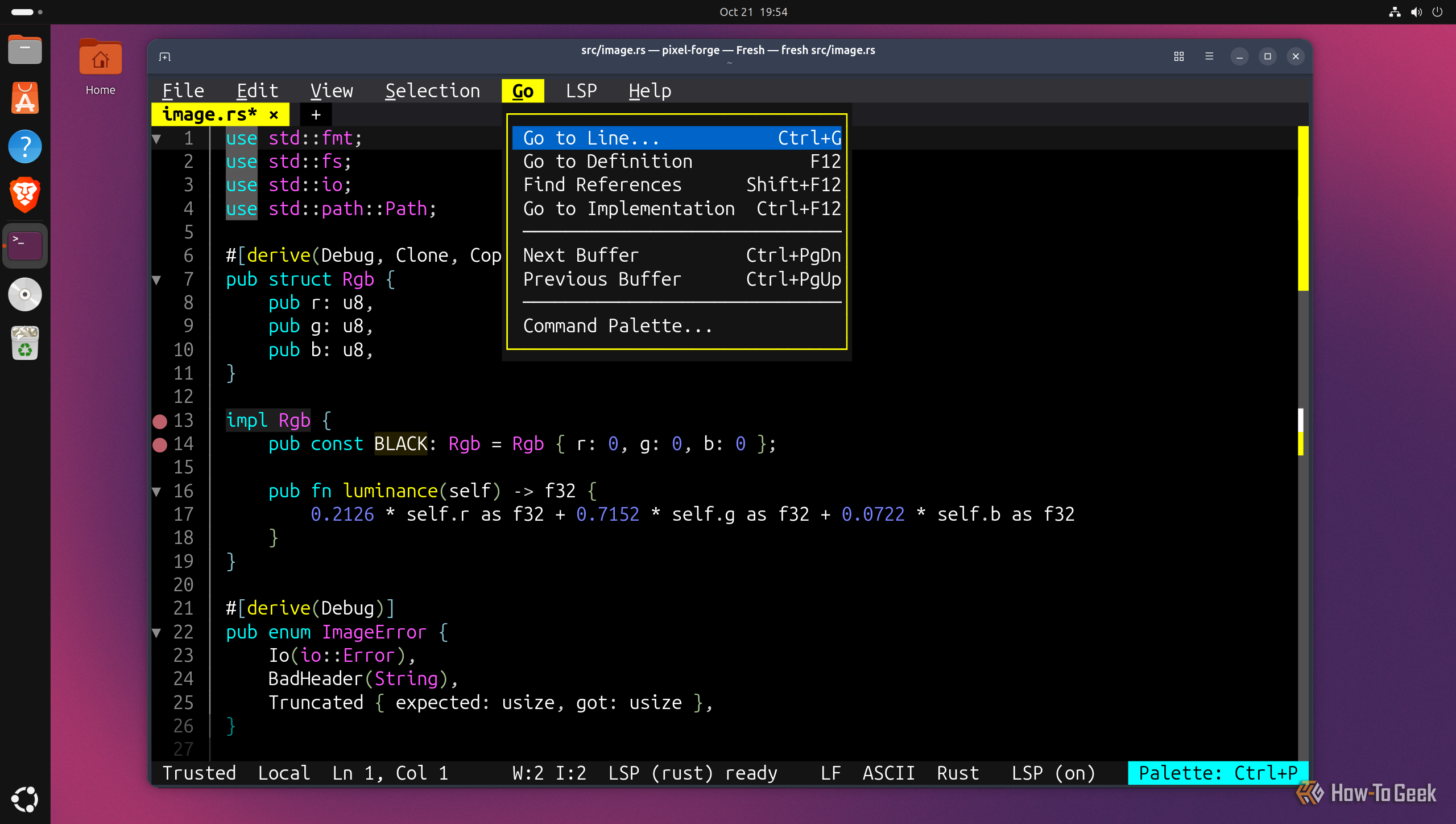The image size is (1456, 824).
Task: Choose Previous Buffer from the menu
Action: [677, 279]
